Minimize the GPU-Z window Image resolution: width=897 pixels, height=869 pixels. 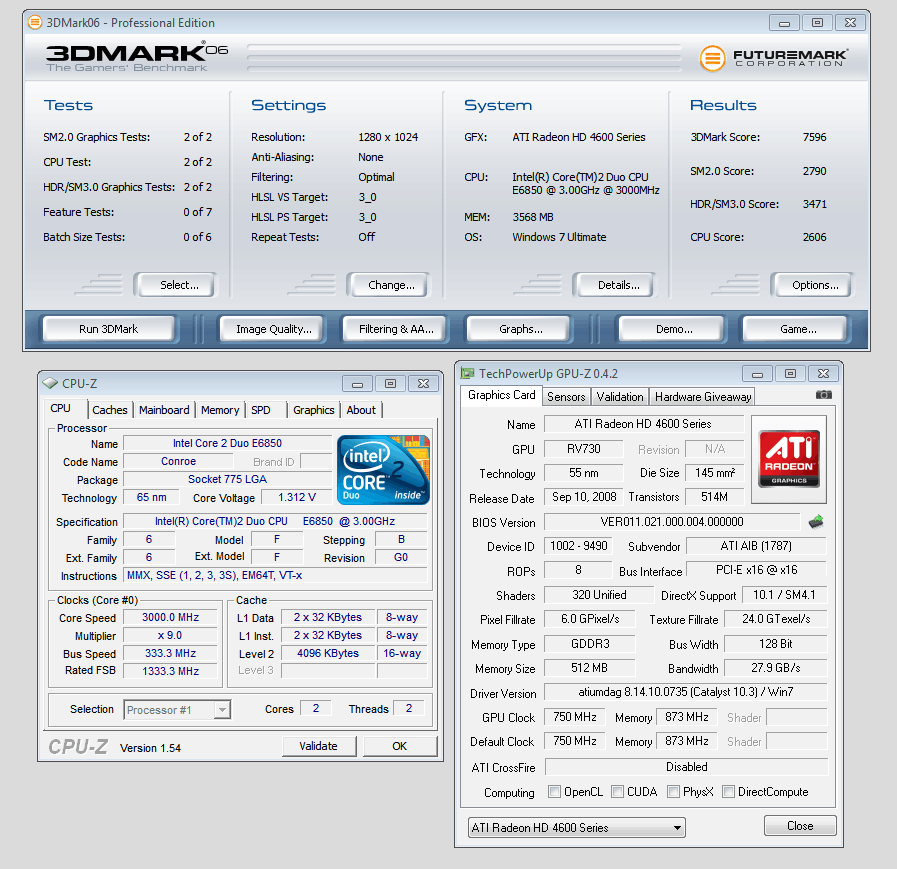pos(757,374)
